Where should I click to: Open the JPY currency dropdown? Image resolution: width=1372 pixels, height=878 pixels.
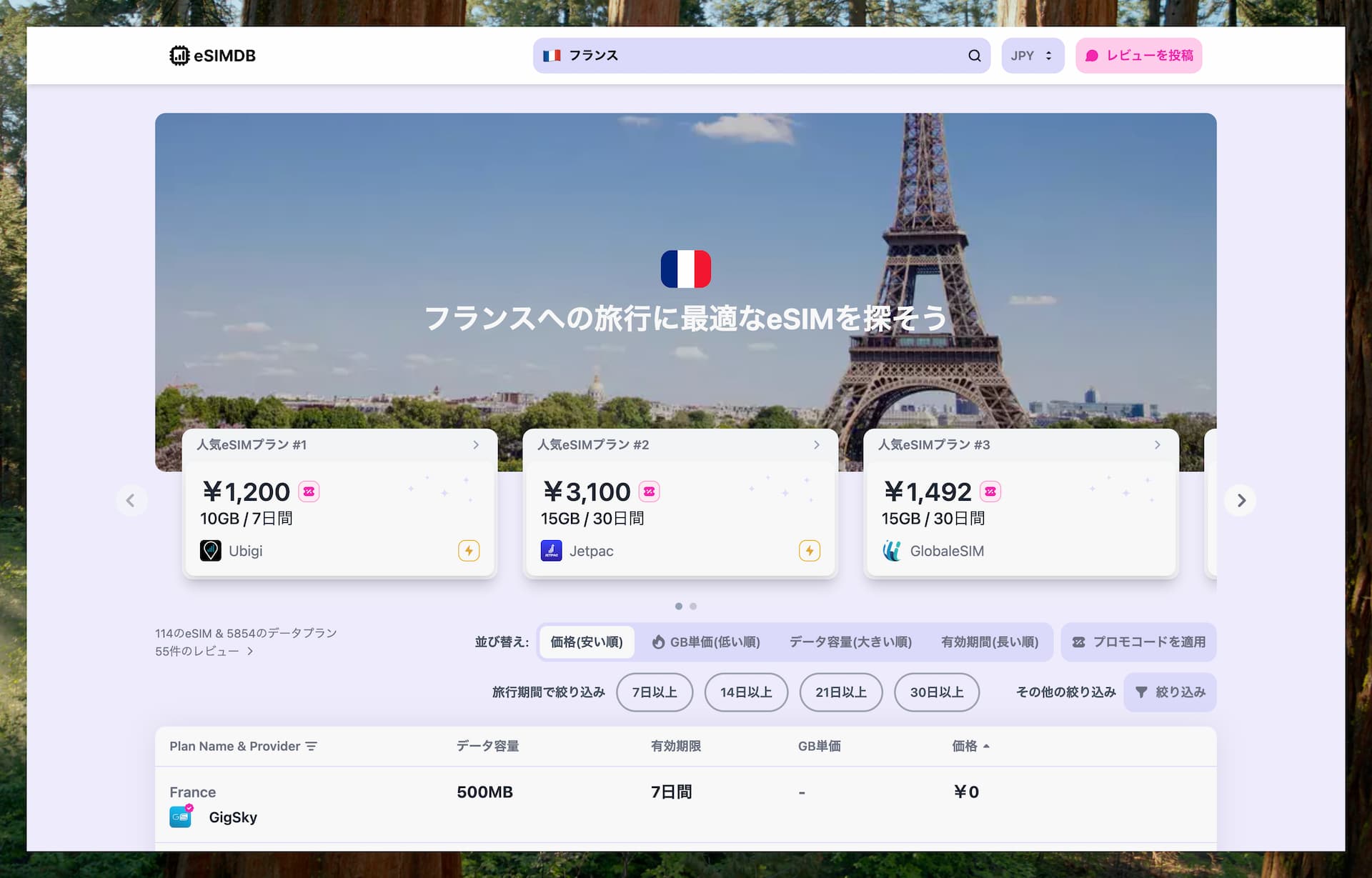(x=1032, y=55)
